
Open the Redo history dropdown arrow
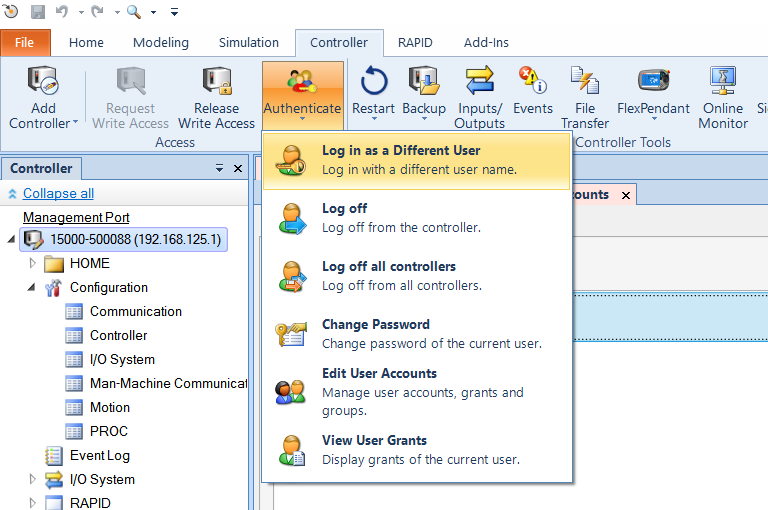(x=118, y=12)
